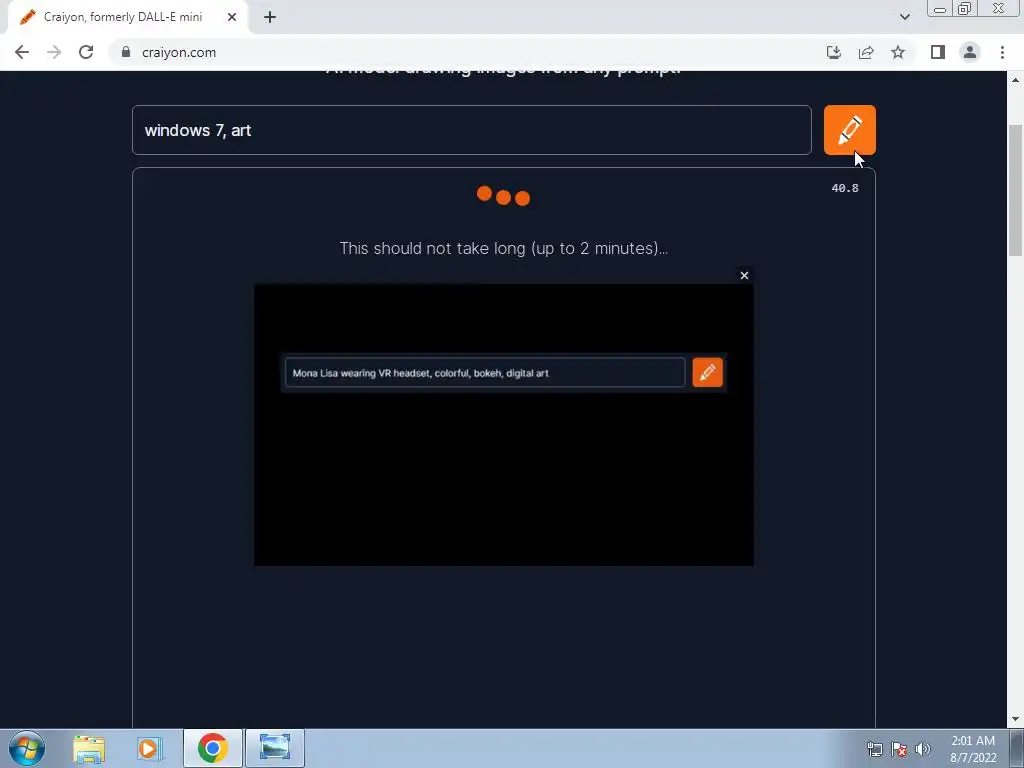Click the scrollbar up arrow
1024x768 pixels.
[1016, 80]
